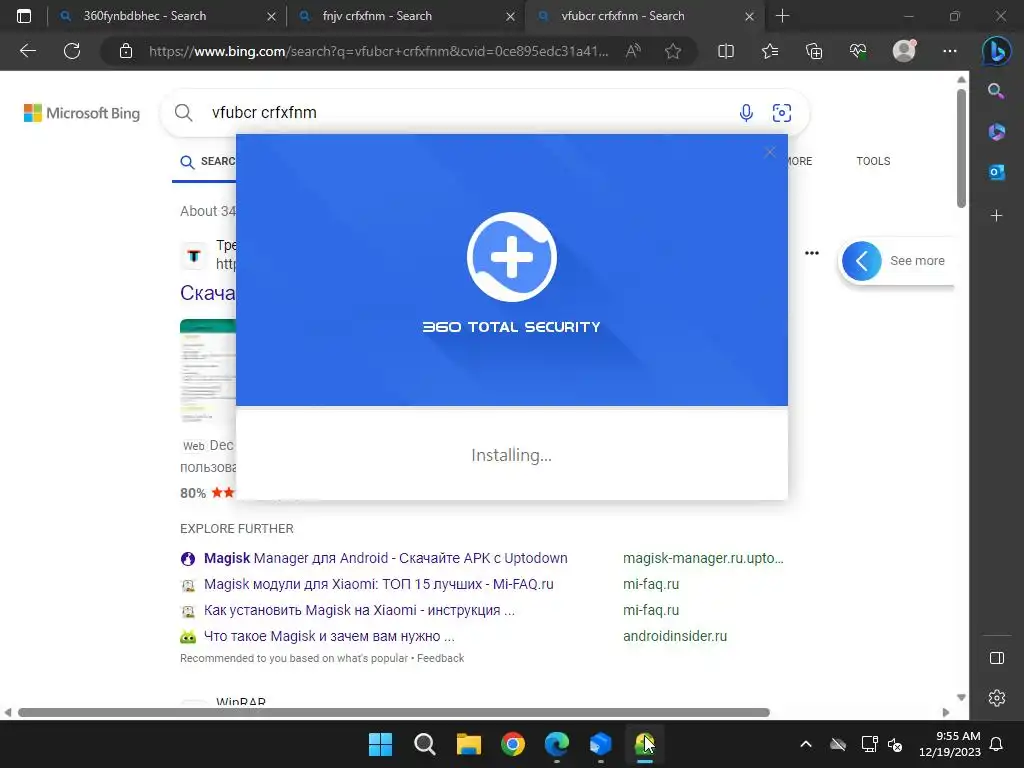Click the vertical page scrollbar

pyautogui.click(x=961, y=149)
